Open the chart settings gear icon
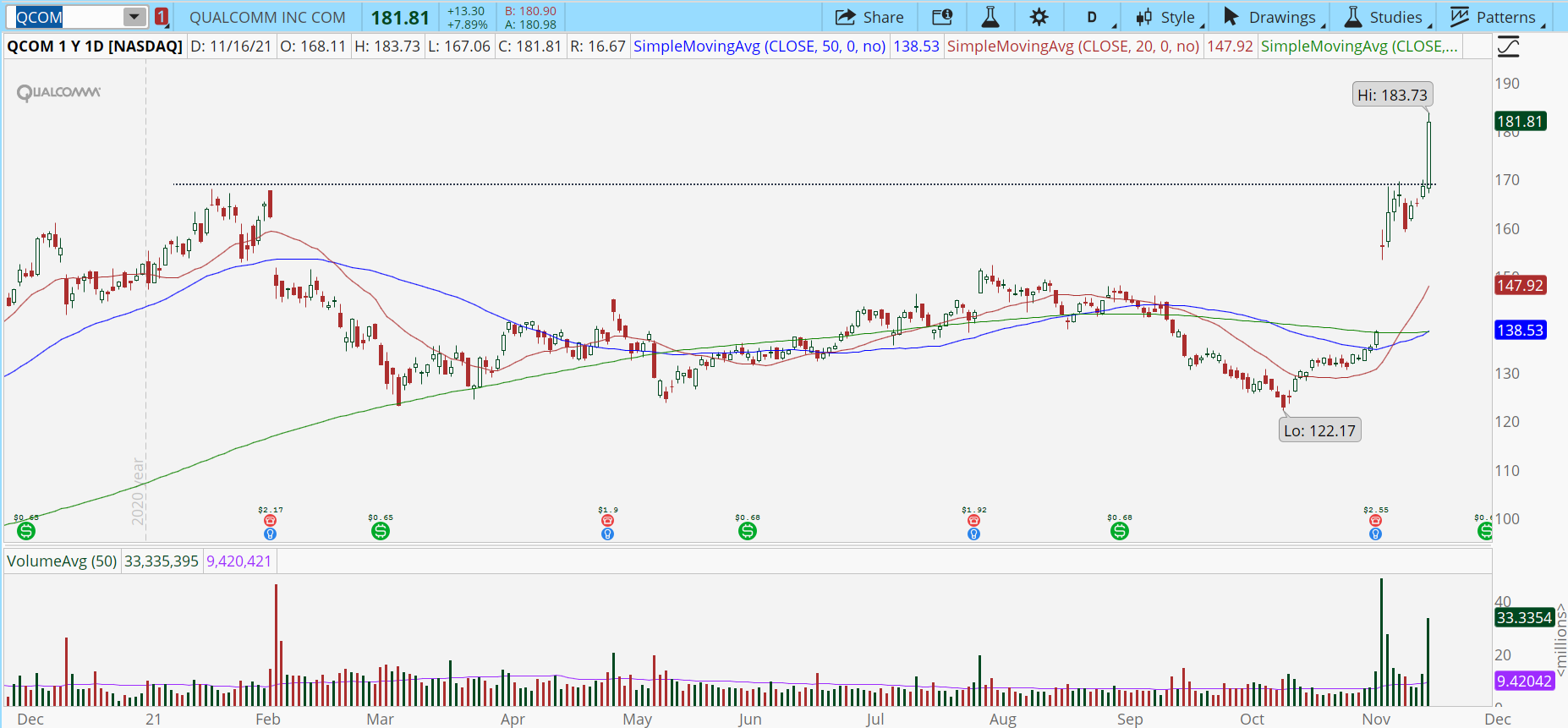 [x=1039, y=18]
